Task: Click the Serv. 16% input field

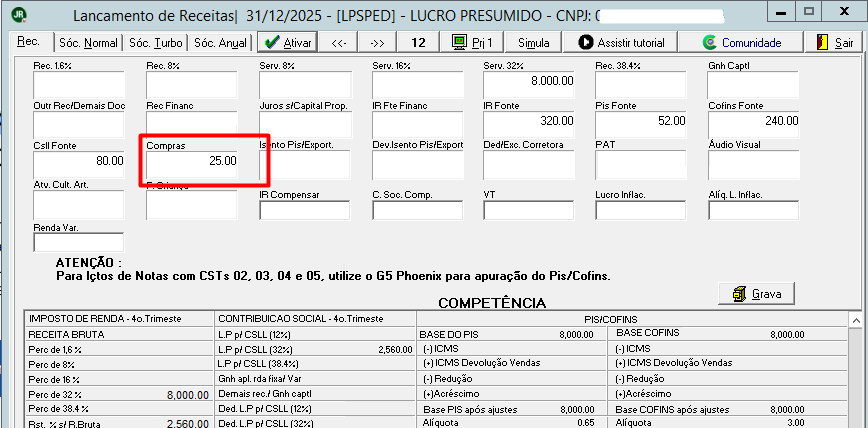Action: coord(417,85)
